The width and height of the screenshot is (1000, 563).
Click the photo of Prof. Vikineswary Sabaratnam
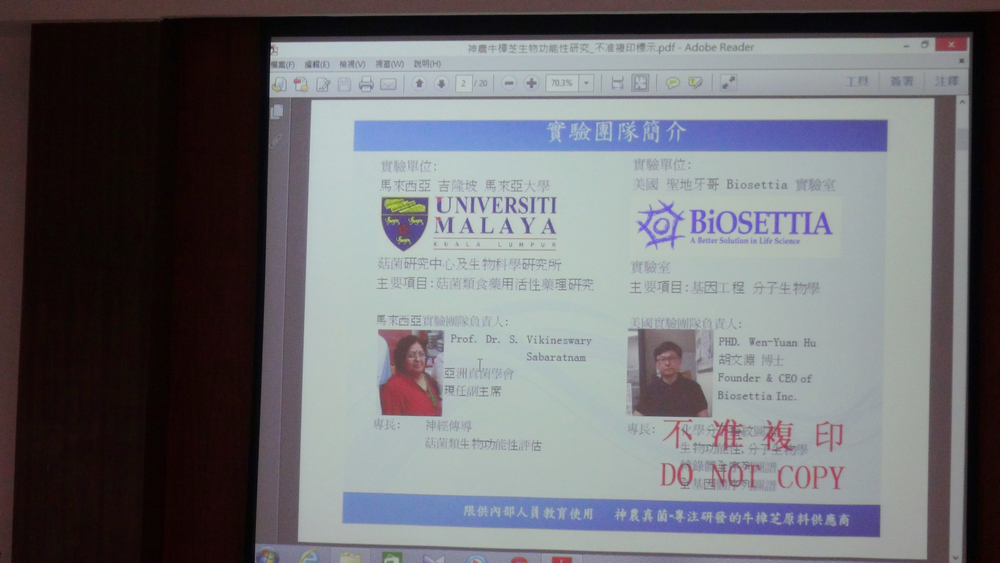click(411, 373)
